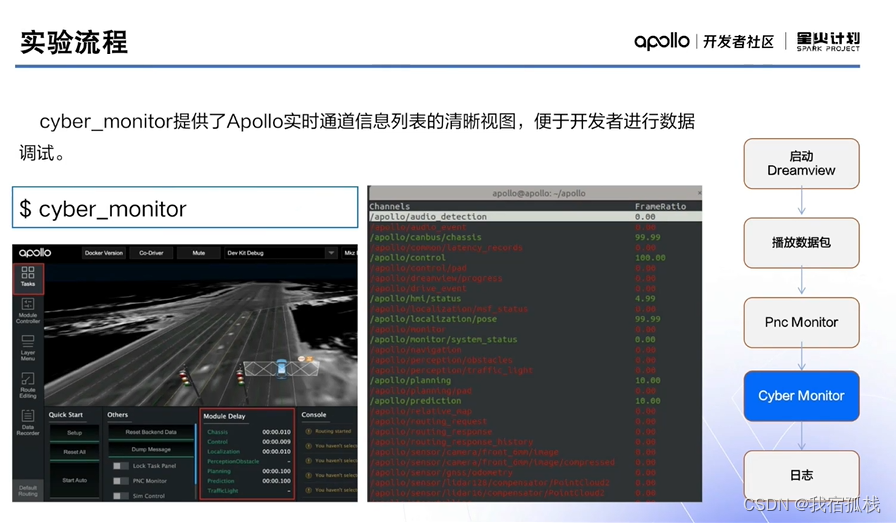Image resolution: width=896 pixels, height=523 pixels.
Task: Select the /apollo/canbus/chassis channel row
Action: click(535, 237)
